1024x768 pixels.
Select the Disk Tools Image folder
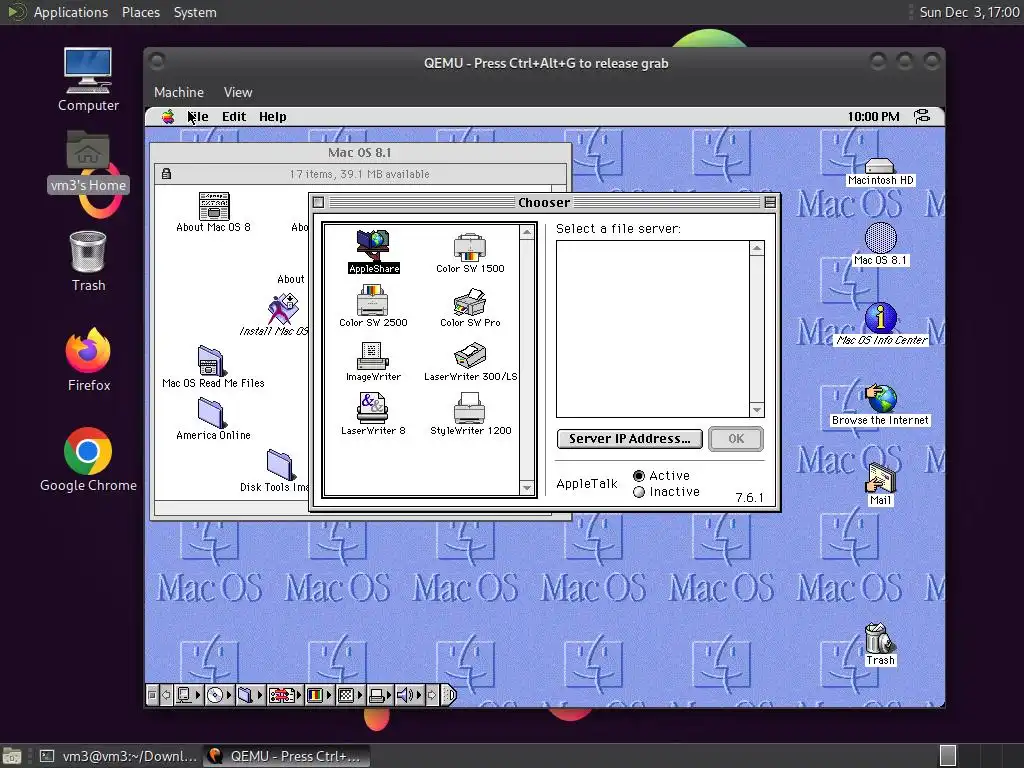280,470
